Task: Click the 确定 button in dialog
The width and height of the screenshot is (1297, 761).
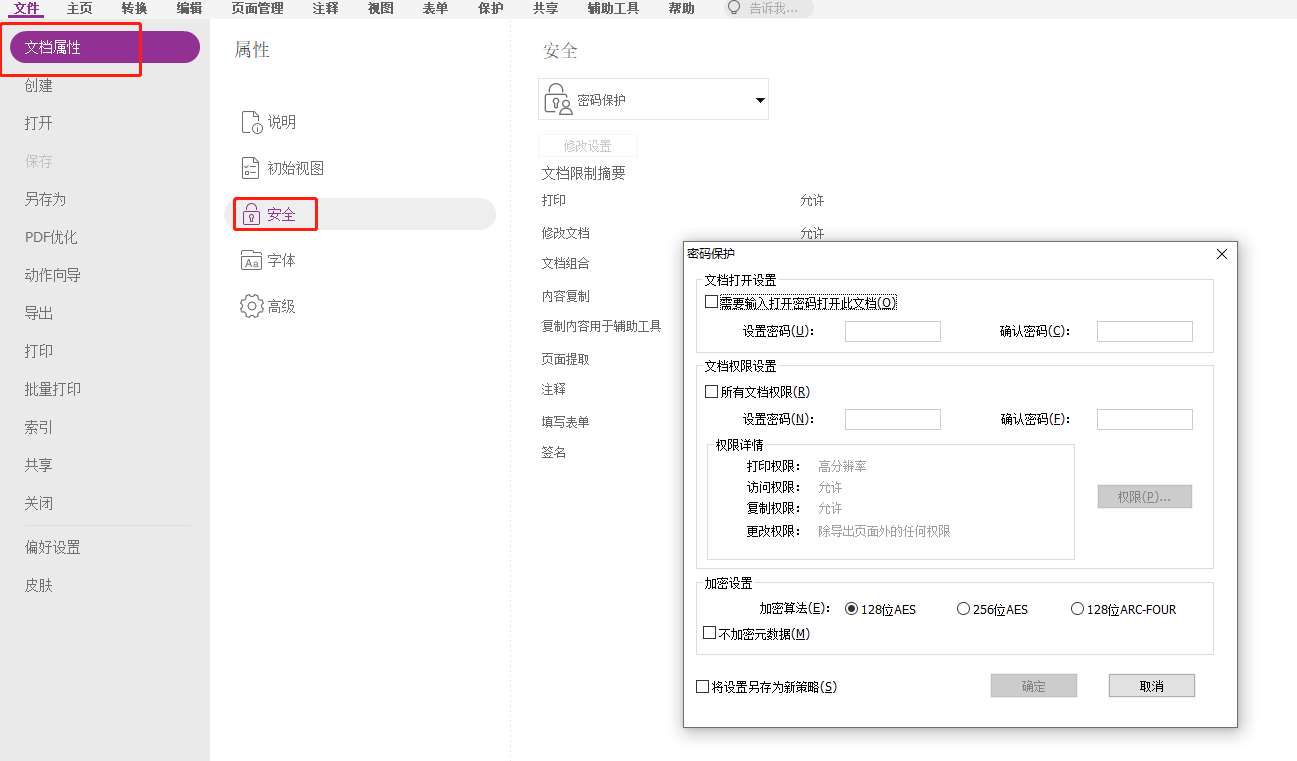Action: [x=1033, y=686]
